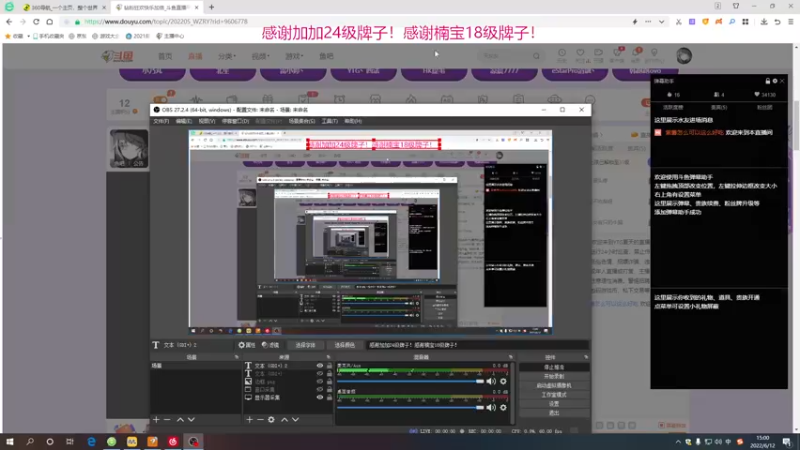Toggle lock on 边框.png source

point(329,382)
